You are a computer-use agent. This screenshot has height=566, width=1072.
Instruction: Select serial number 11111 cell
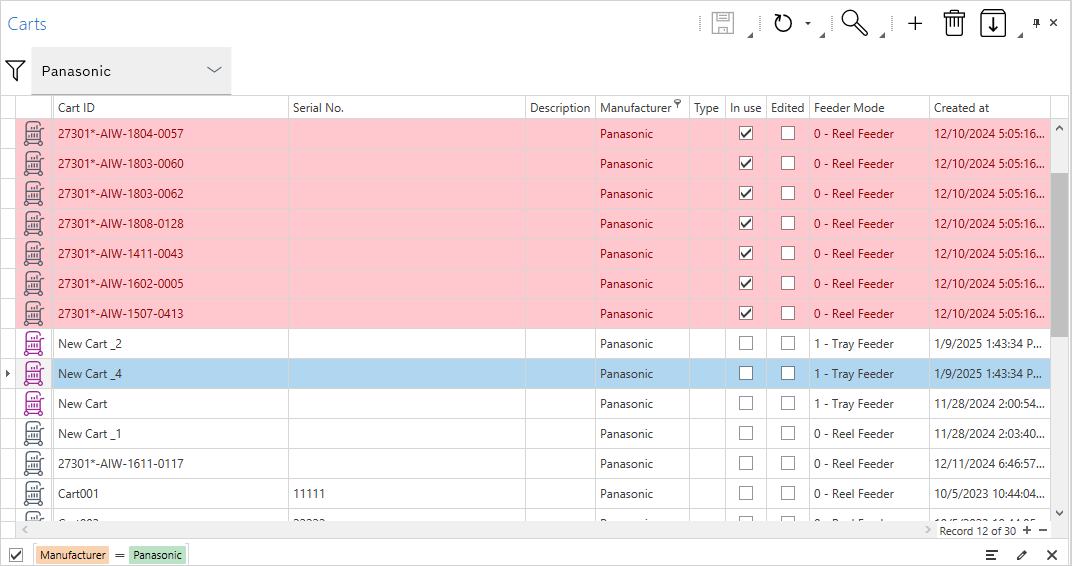(x=407, y=494)
